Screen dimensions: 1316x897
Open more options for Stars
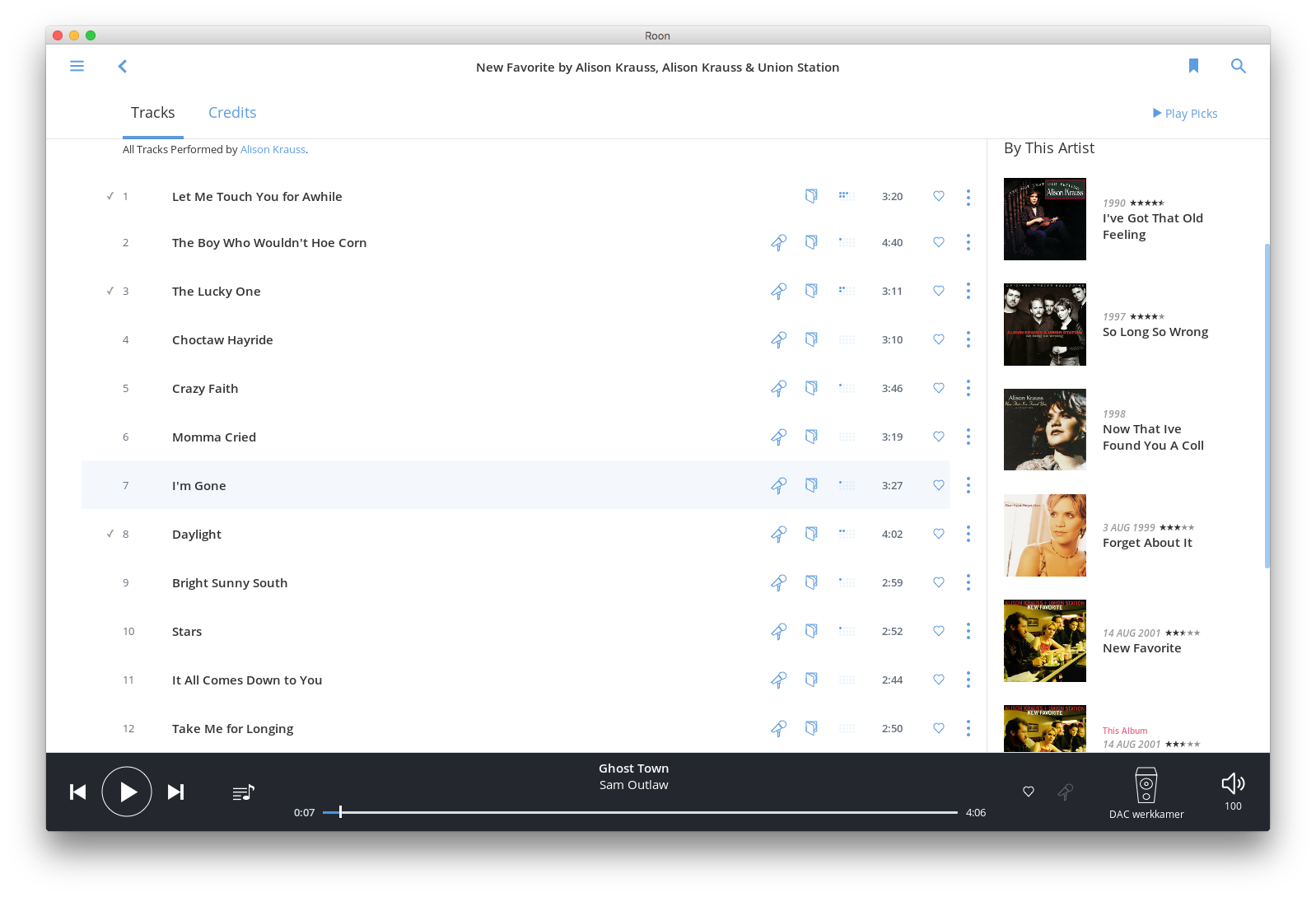point(968,631)
